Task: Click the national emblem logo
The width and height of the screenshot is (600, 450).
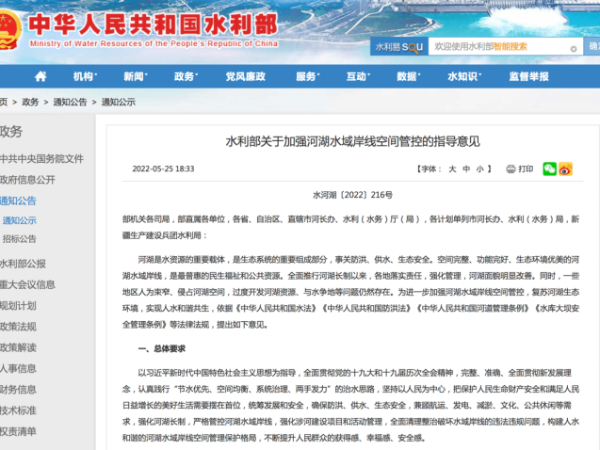Action: [8, 30]
